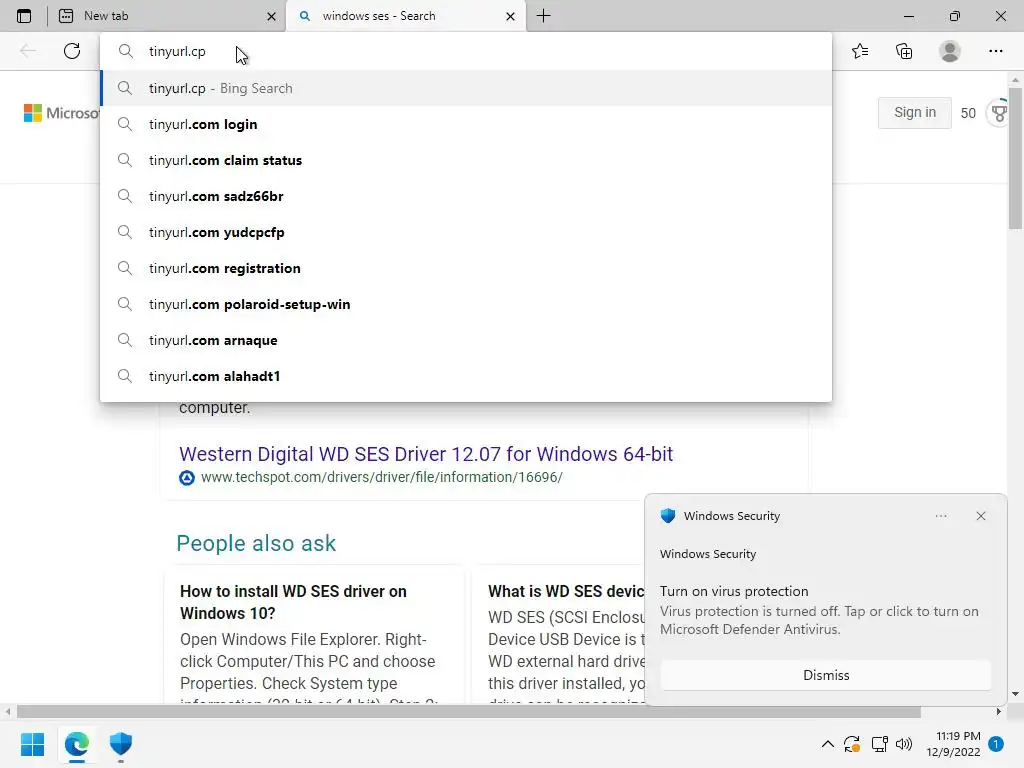
Task: Select suggestion tinyurl.com login
Action: pos(466,124)
